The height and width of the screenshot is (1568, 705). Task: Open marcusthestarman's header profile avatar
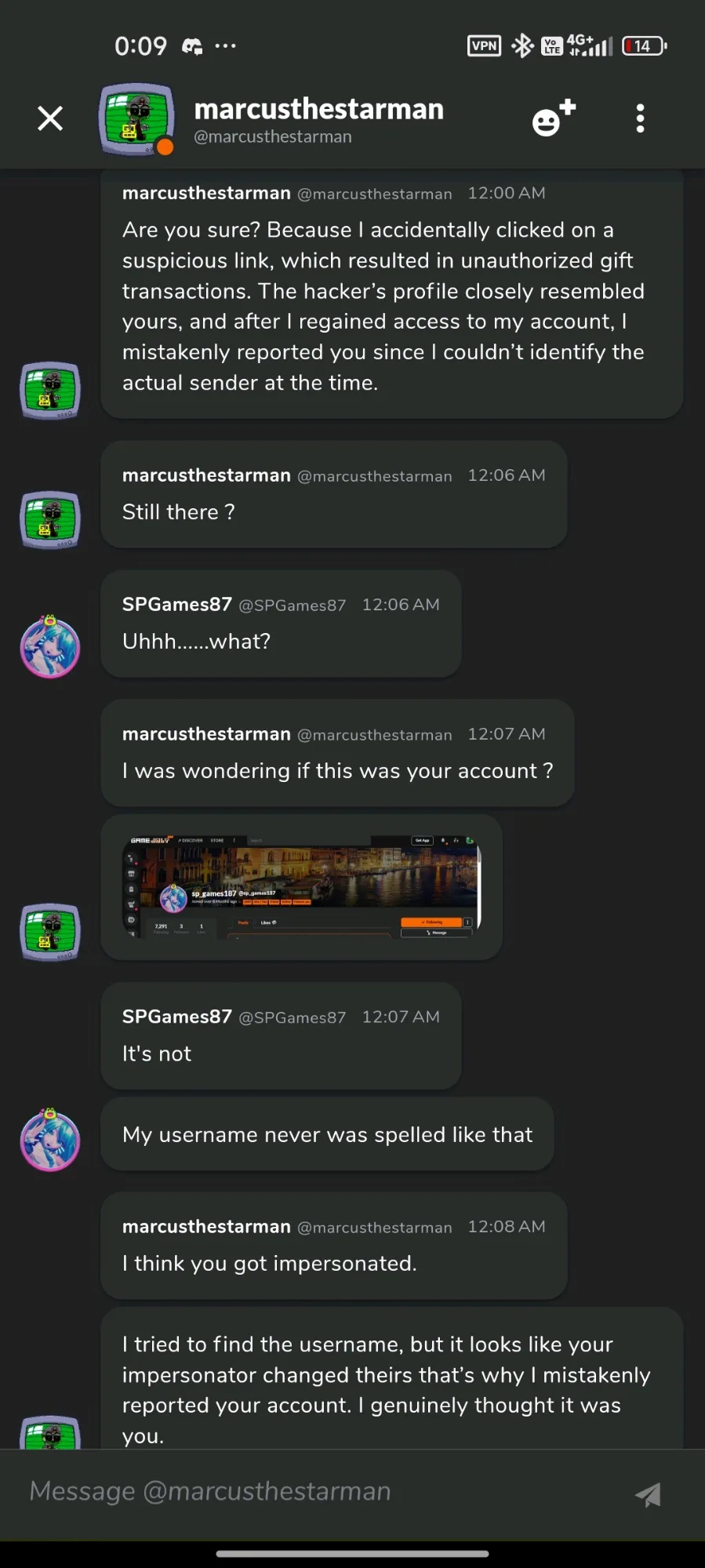click(x=137, y=118)
